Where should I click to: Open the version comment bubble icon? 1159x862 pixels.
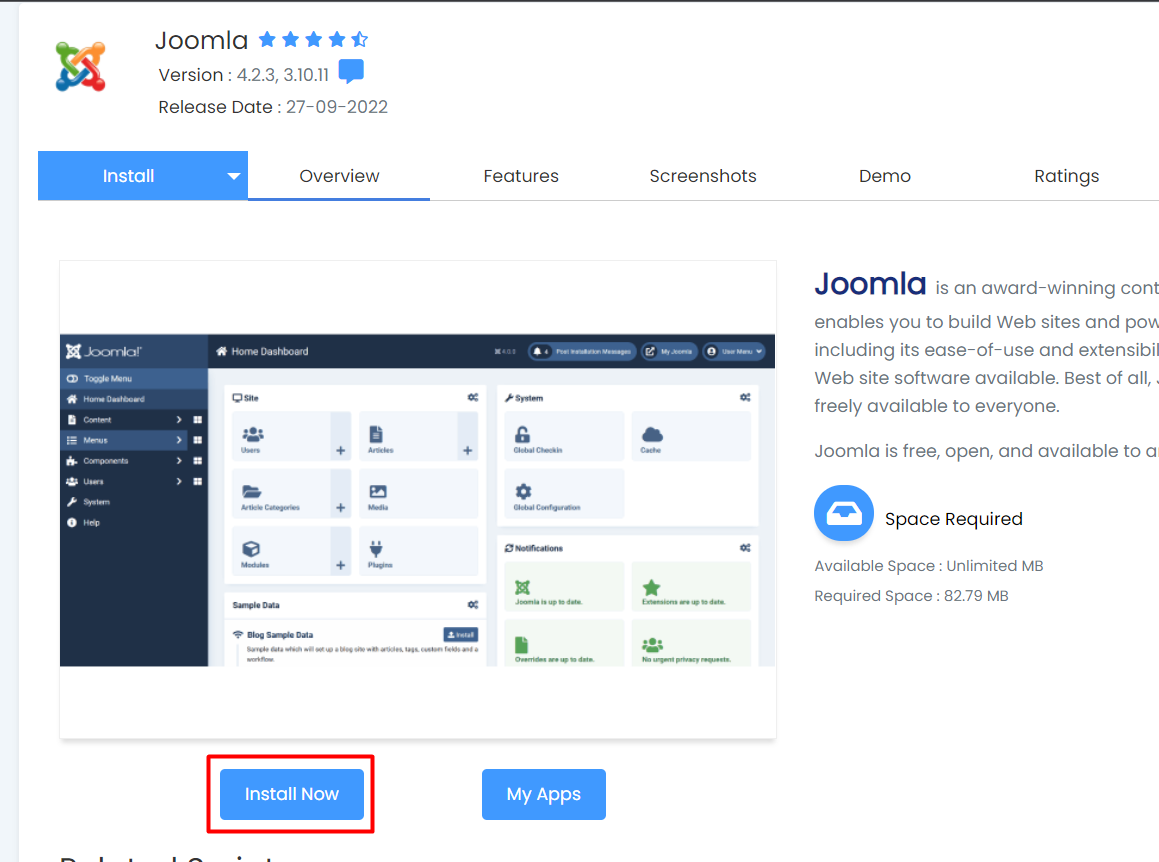[351, 72]
